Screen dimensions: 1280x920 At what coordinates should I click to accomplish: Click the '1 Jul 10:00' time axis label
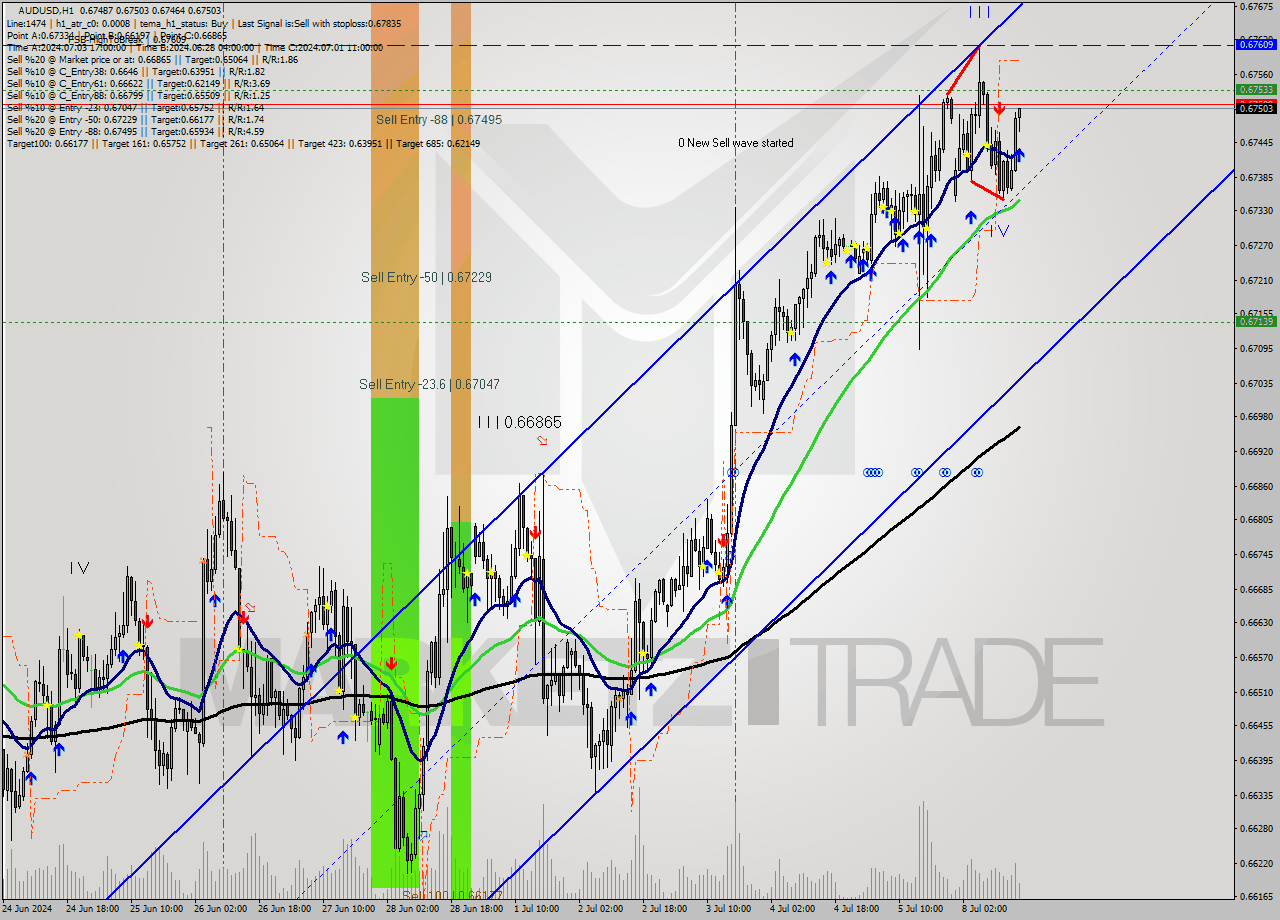[537, 909]
